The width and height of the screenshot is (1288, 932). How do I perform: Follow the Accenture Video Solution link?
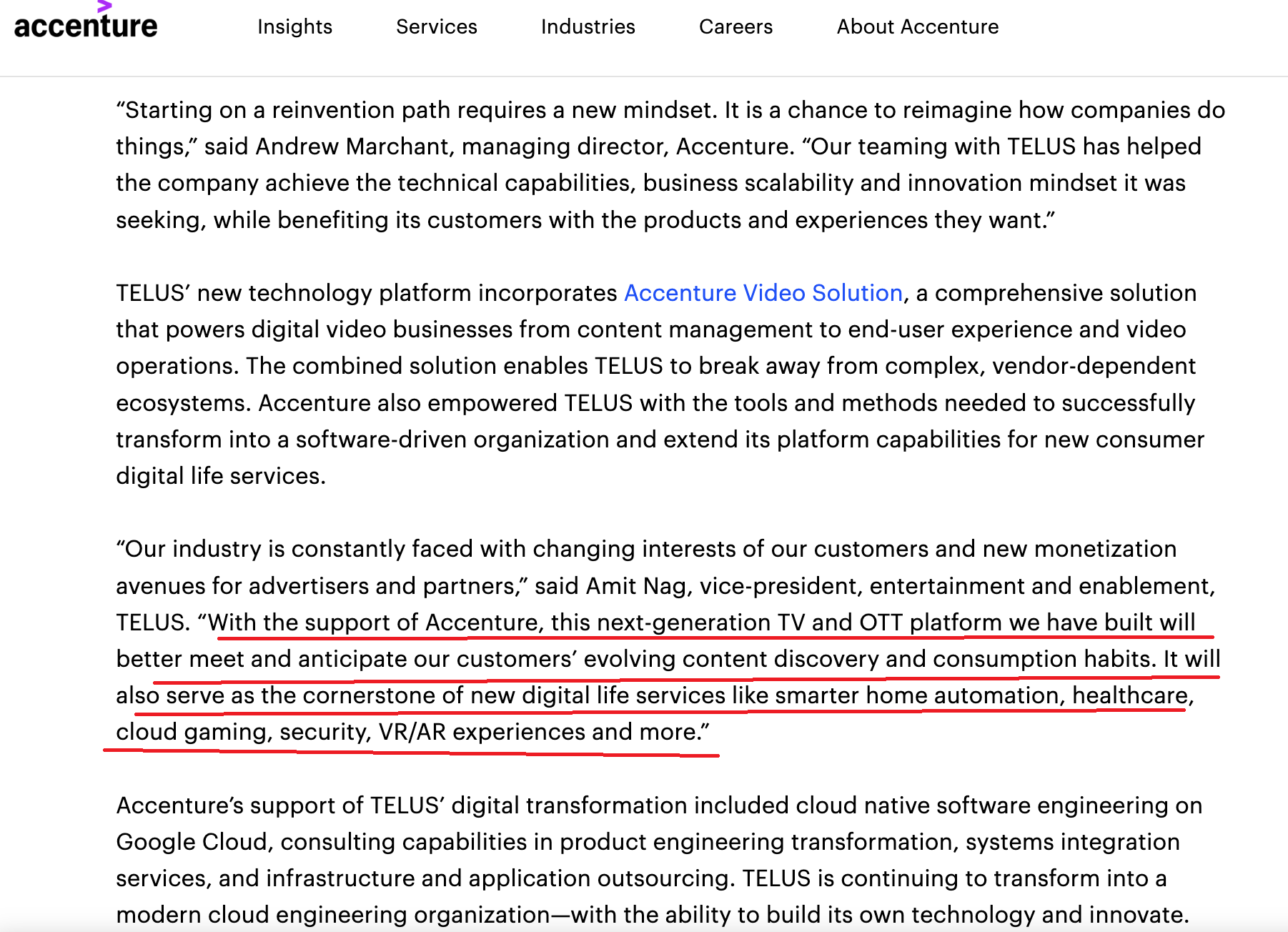coord(763,293)
